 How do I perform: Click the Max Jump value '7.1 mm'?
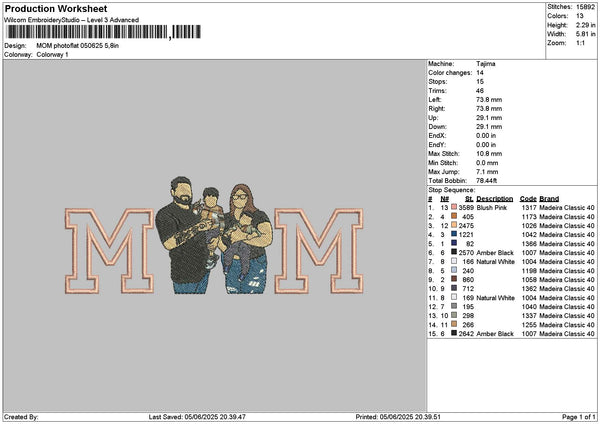487,172
